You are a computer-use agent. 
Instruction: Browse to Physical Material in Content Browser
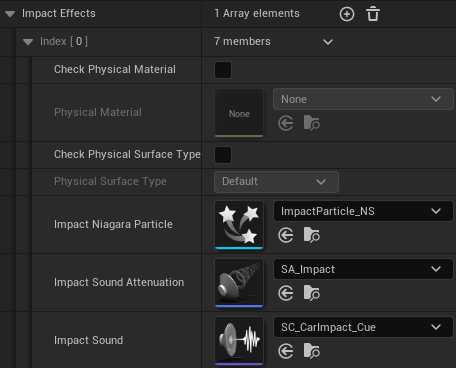coord(312,123)
